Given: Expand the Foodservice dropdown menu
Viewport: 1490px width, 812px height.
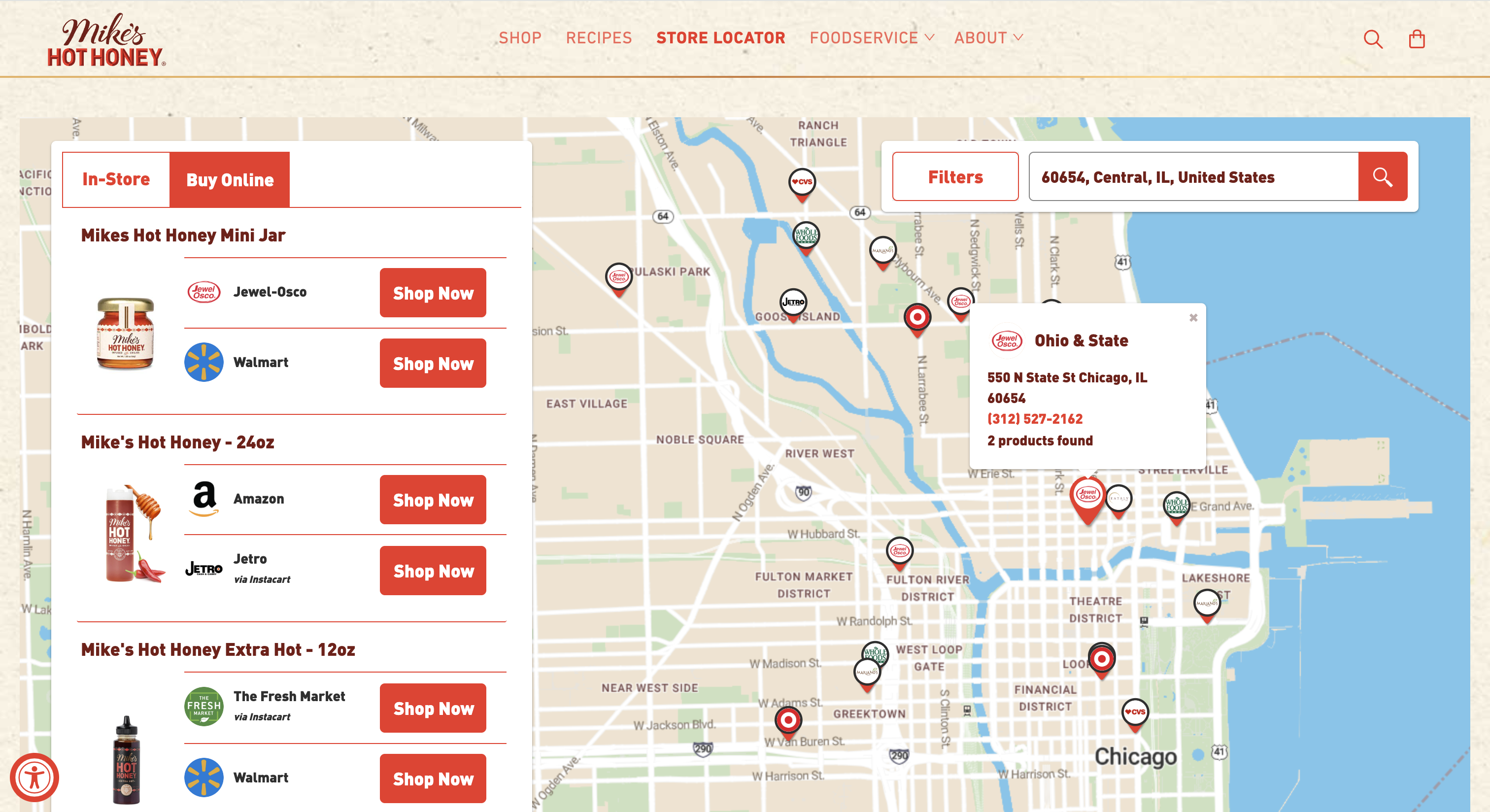Looking at the screenshot, I should pos(872,38).
